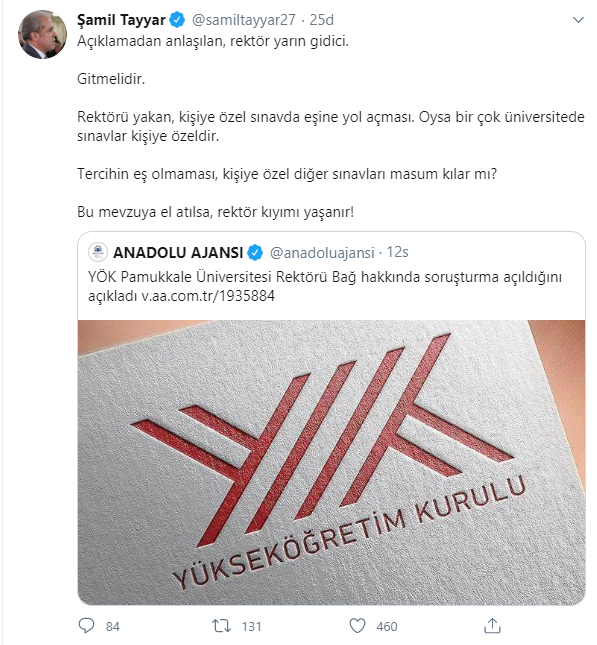Like the tweet with the heart icon
This screenshot has width=597, height=645.
(x=357, y=626)
